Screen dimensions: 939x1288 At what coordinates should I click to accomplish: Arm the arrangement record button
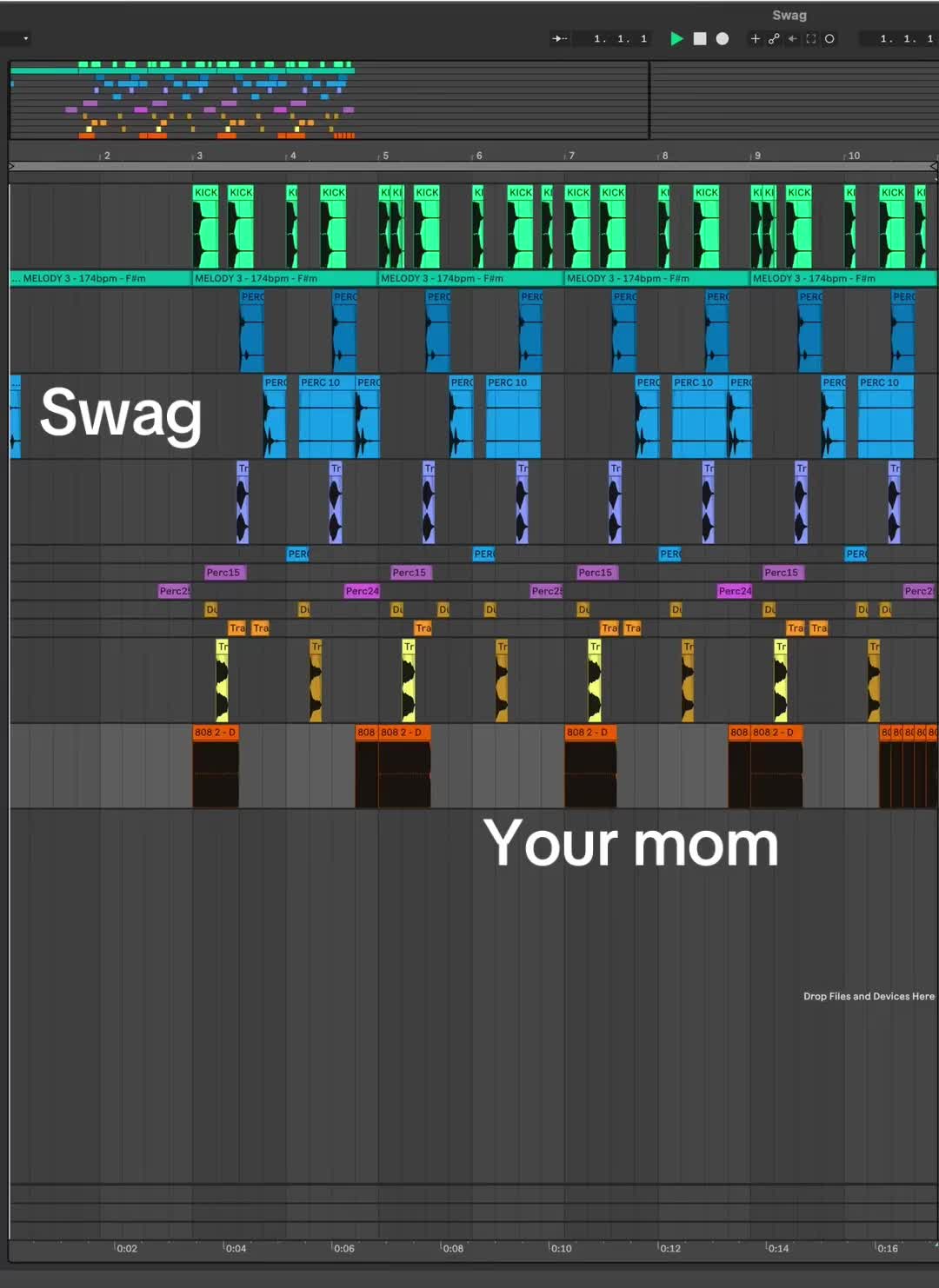click(x=722, y=38)
